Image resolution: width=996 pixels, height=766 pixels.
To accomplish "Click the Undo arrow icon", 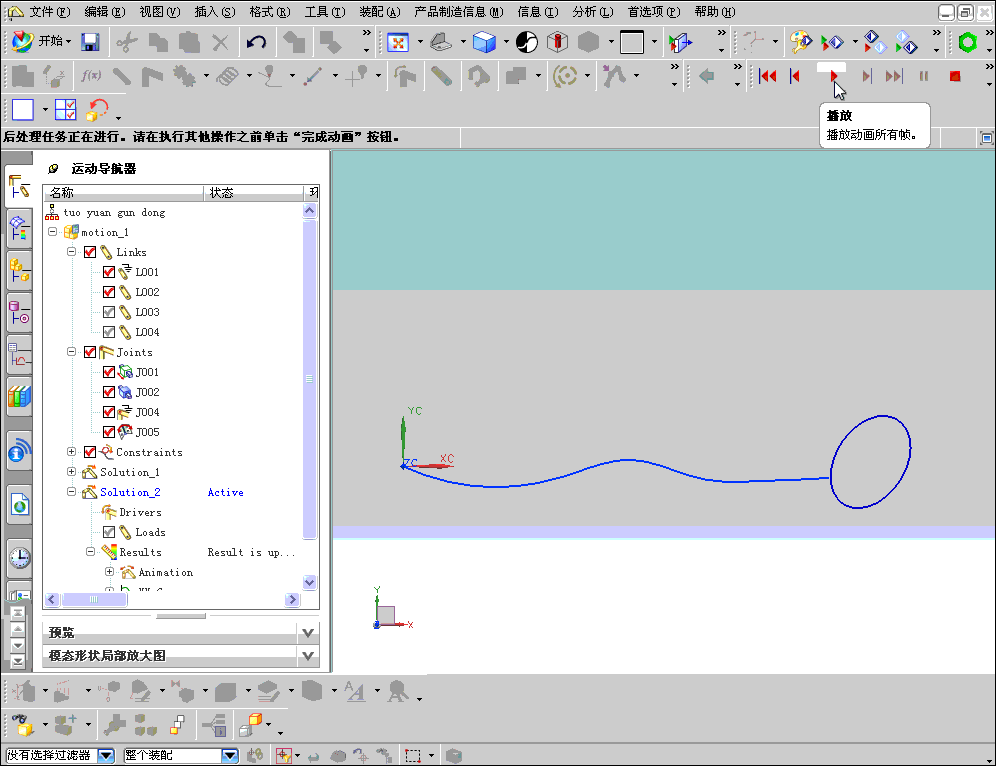I will 257,43.
